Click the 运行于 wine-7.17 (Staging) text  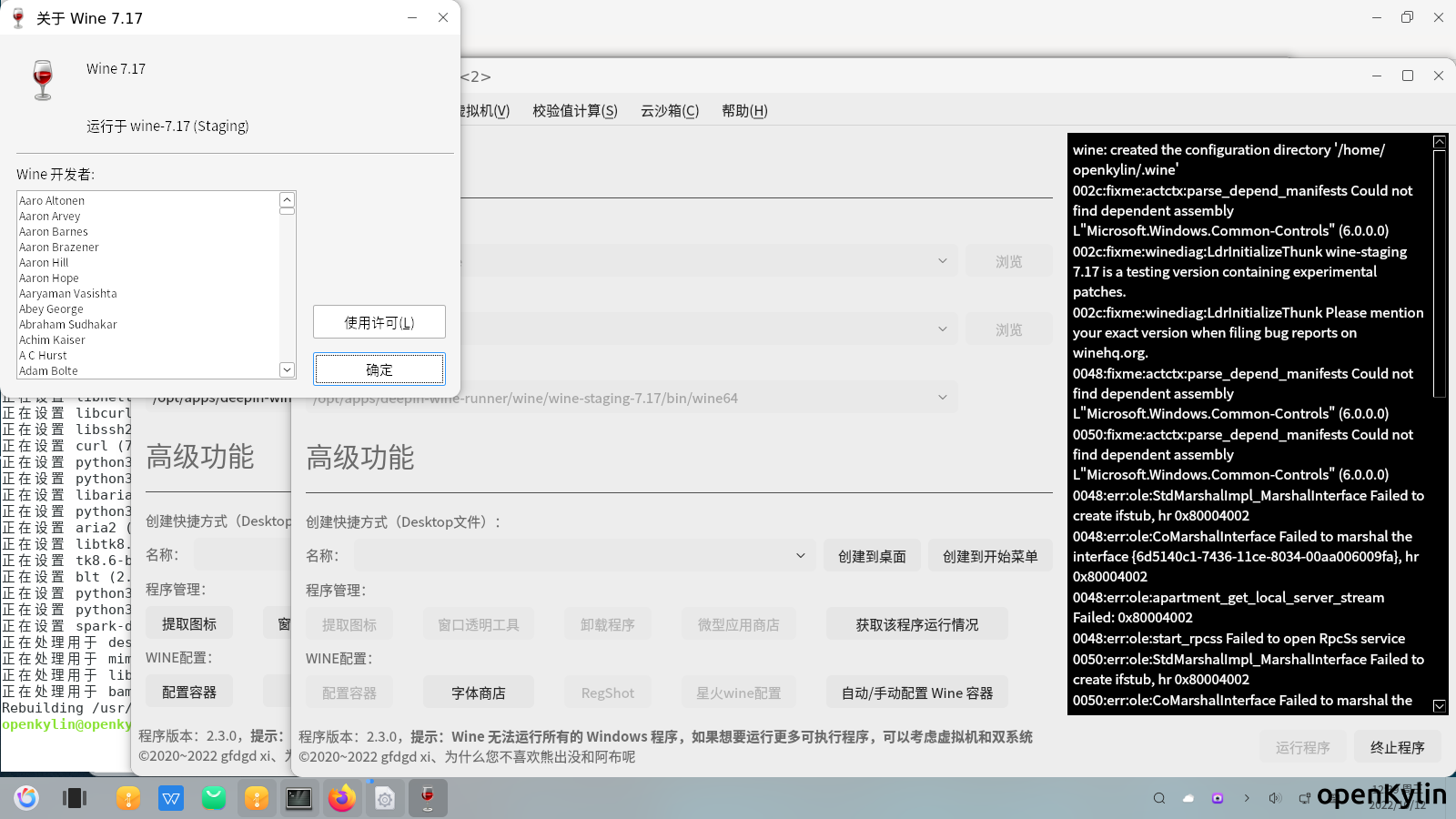(167, 126)
